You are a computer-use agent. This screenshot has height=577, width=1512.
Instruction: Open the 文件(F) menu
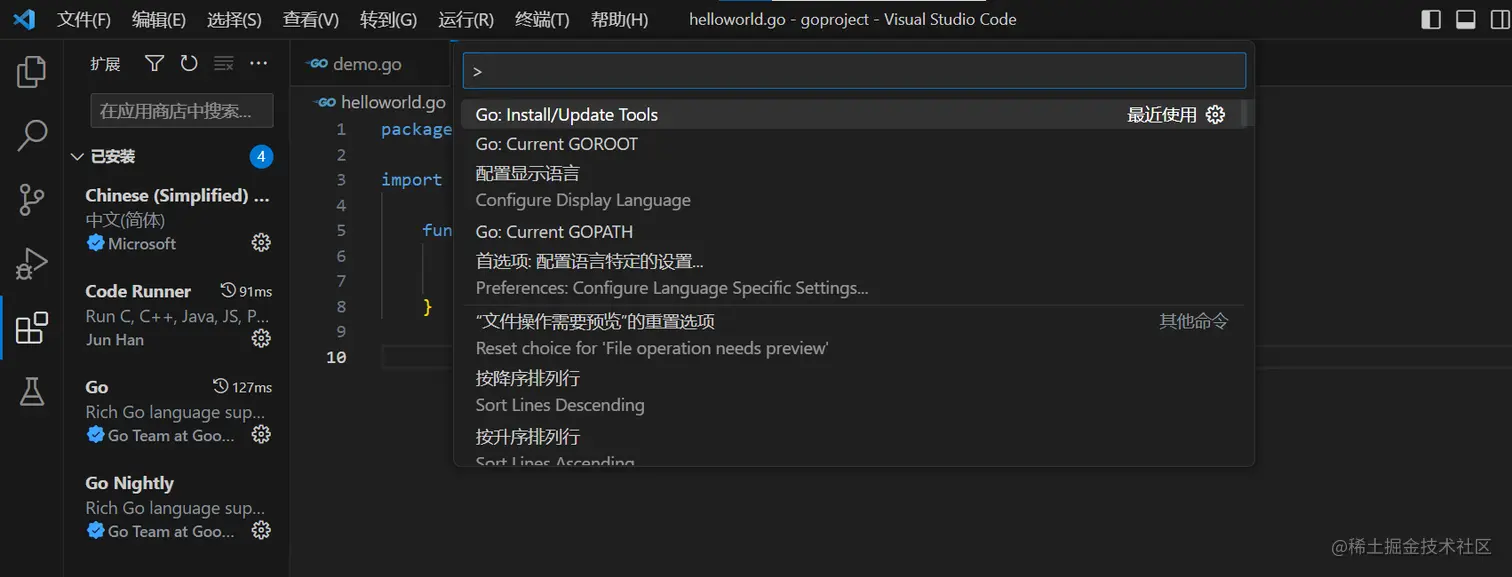[x=84, y=20]
